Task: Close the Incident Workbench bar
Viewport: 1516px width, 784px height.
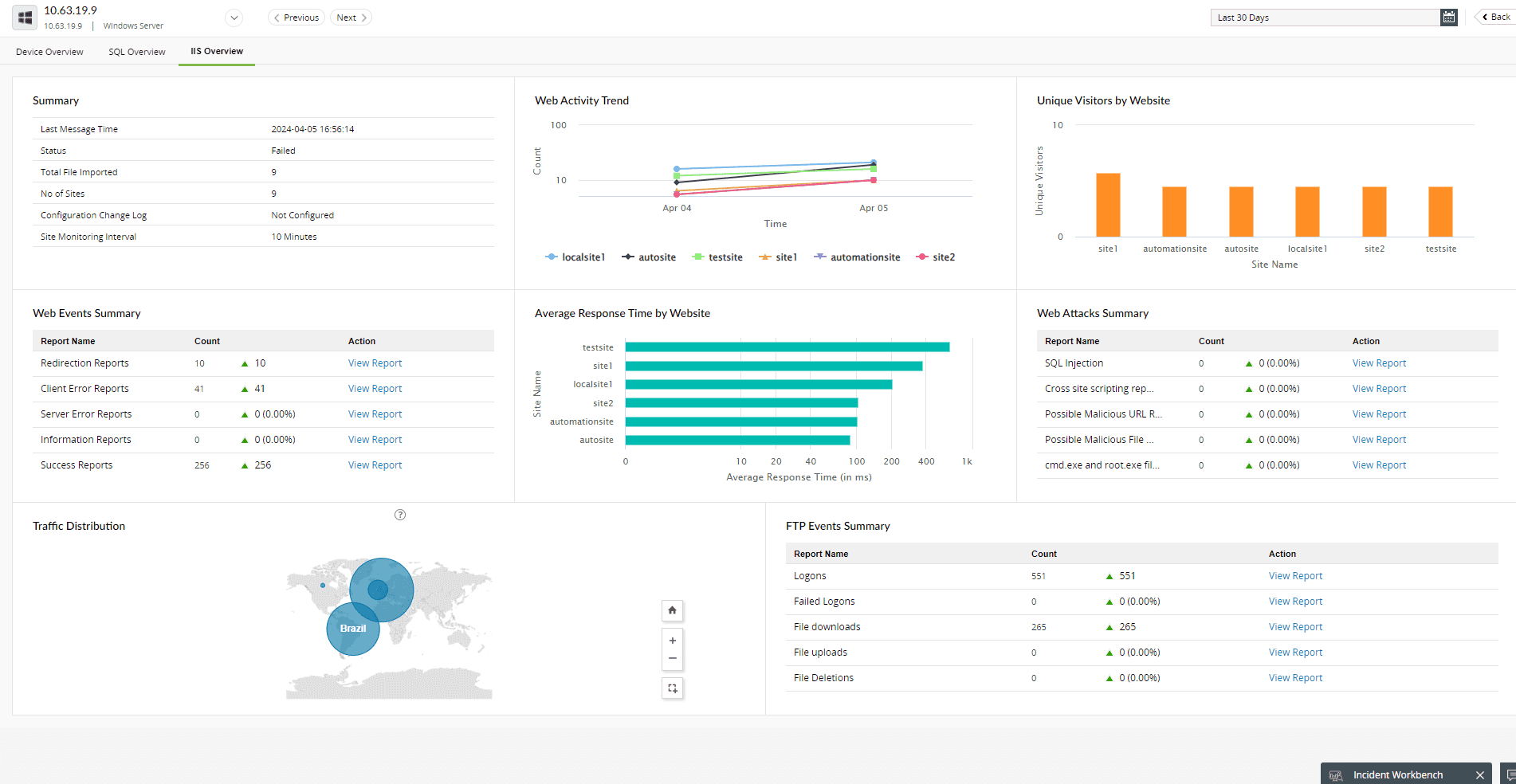Action: pyautogui.click(x=1479, y=775)
